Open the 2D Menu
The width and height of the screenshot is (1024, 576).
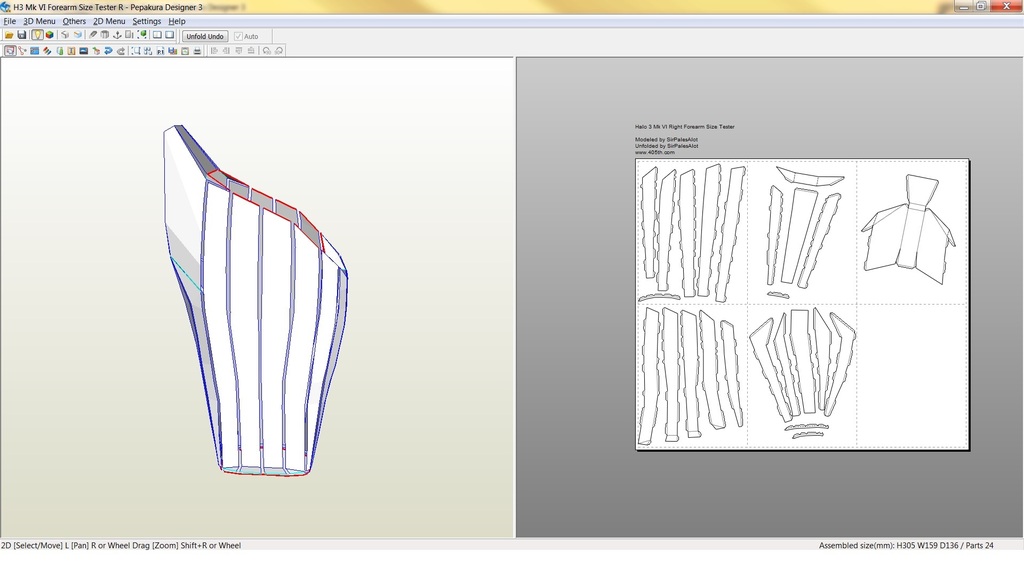pyautogui.click(x=109, y=21)
